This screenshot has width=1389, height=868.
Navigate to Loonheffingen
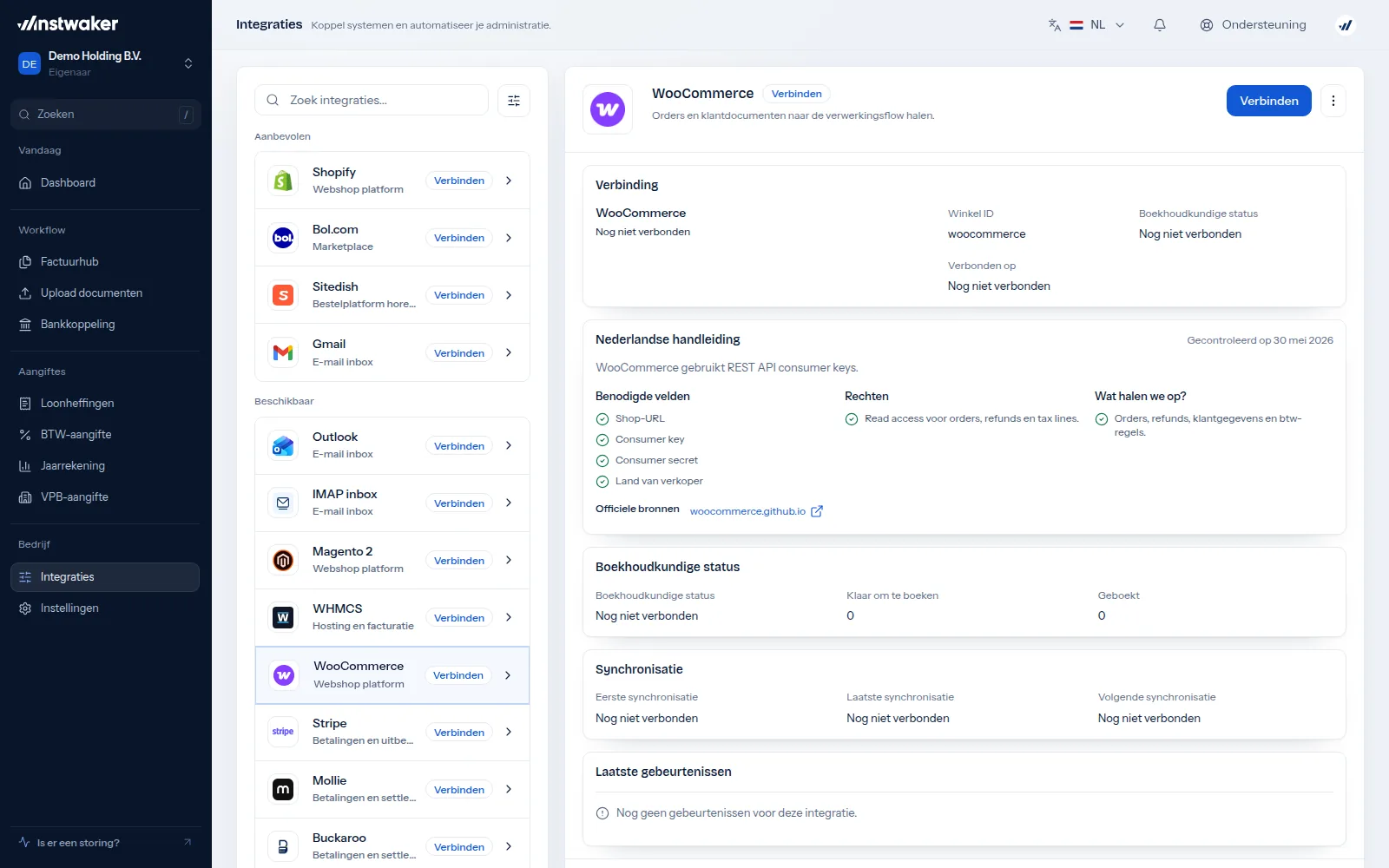click(x=105, y=404)
